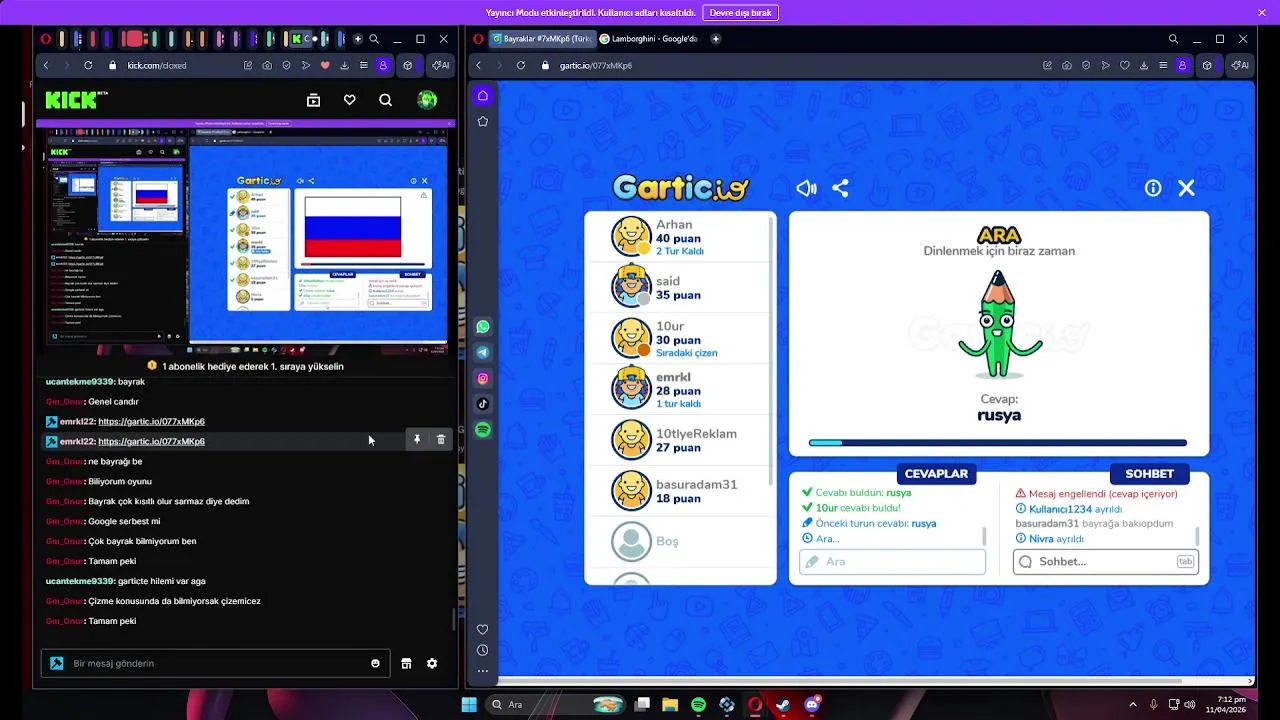Open Kick profile avatar menu
The height and width of the screenshot is (720, 1280).
coord(427,100)
